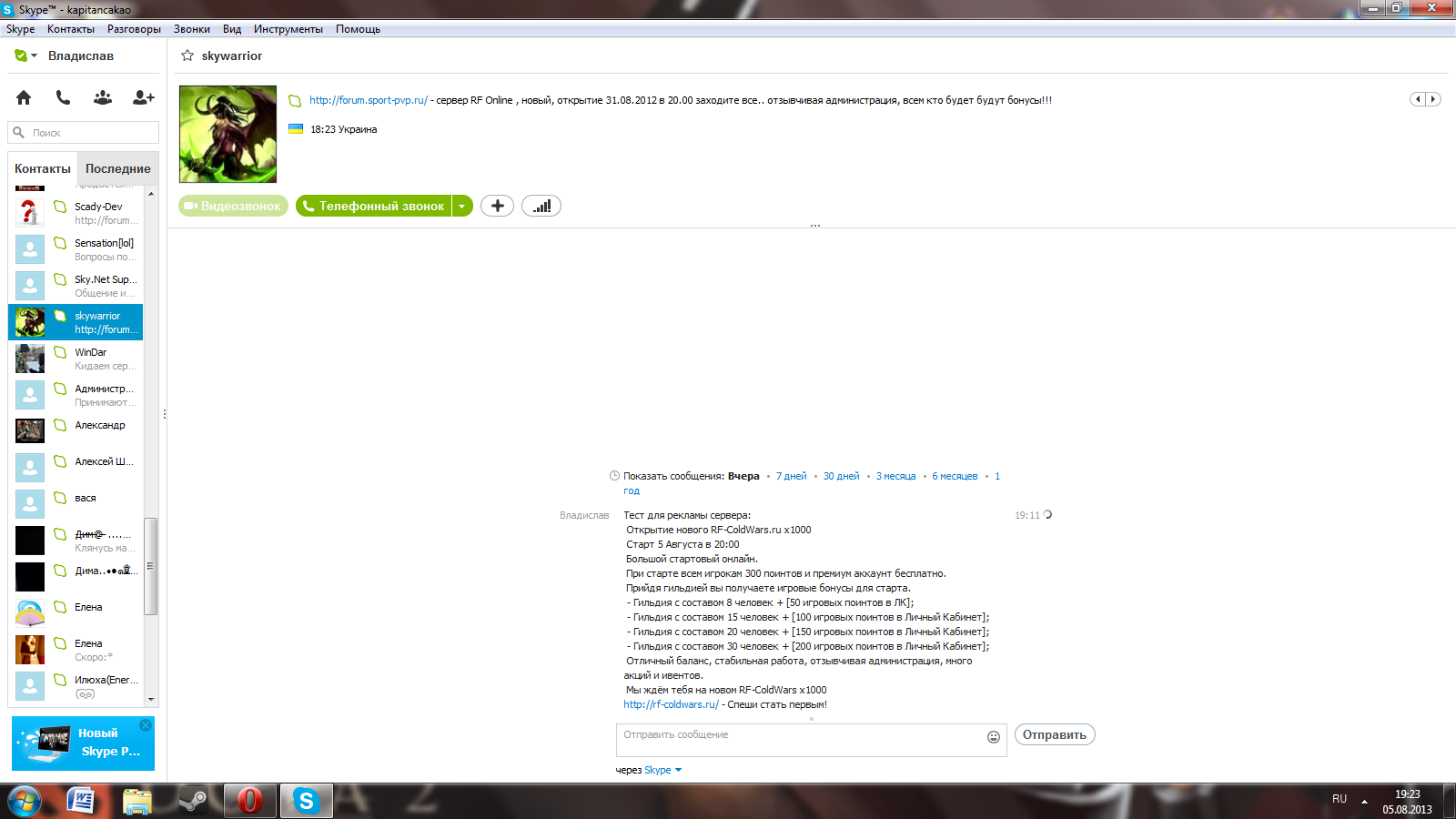Image resolution: width=1456 pixels, height=819 pixels.
Task: Open Opera browser from taskbar
Action: [249, 801]
